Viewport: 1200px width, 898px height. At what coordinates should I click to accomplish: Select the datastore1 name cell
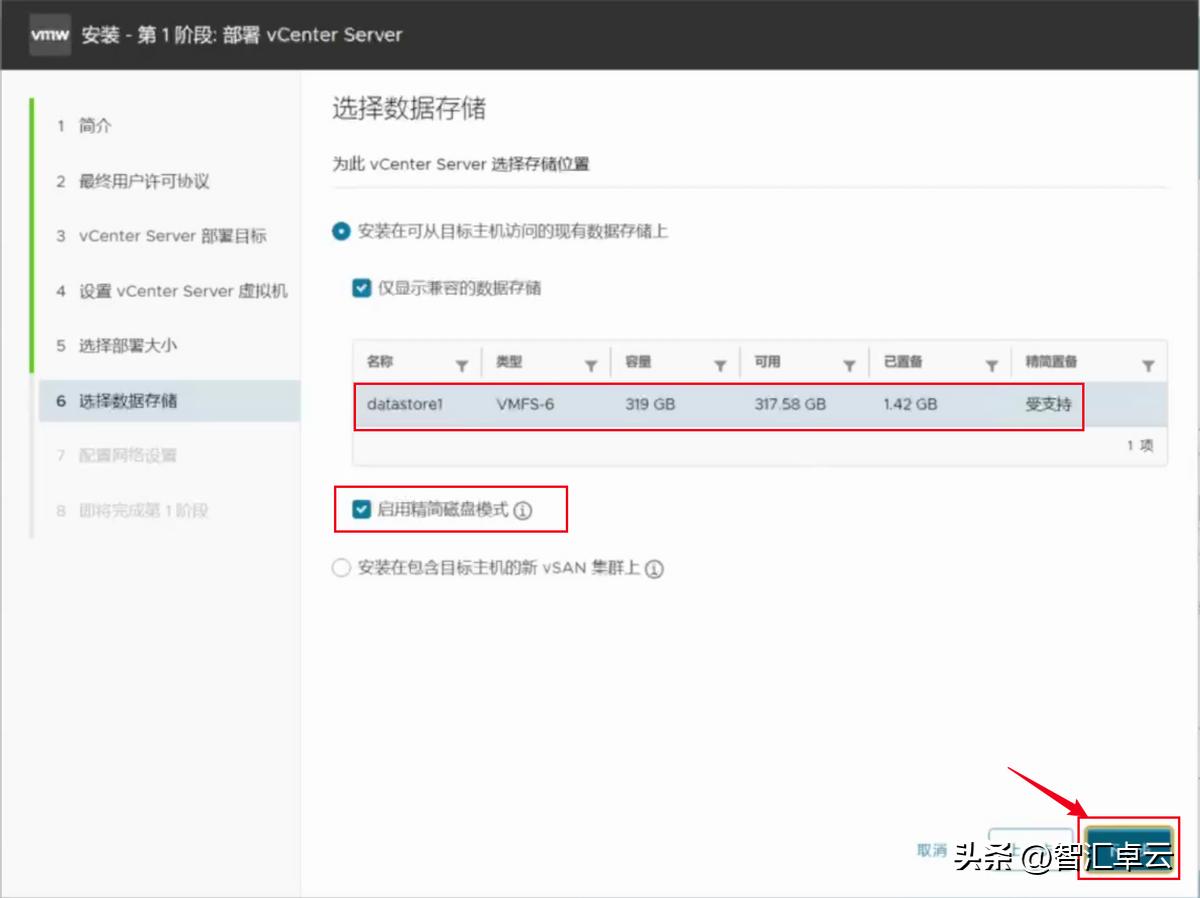click(x=404, y=405)
